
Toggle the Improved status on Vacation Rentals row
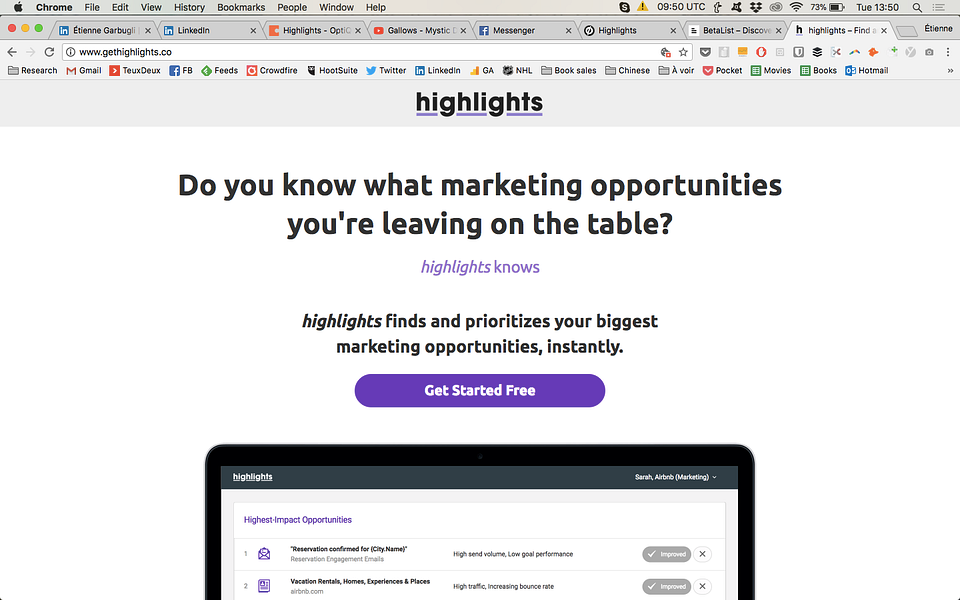click(666, 587)
